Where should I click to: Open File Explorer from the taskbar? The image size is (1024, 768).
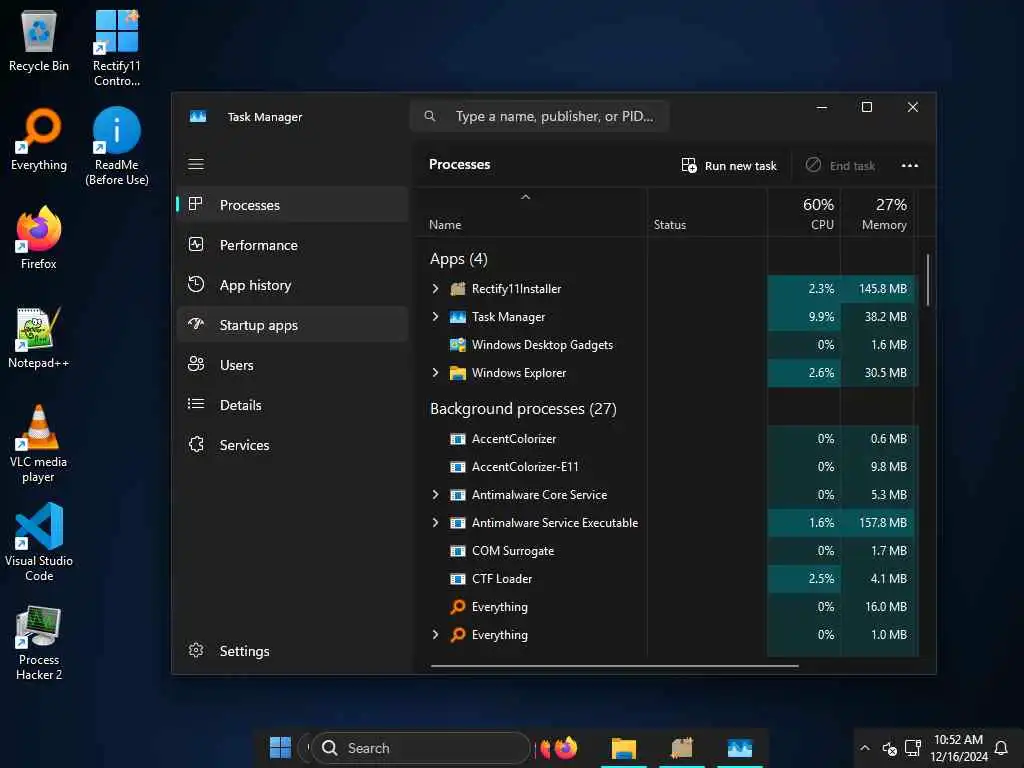624,748
